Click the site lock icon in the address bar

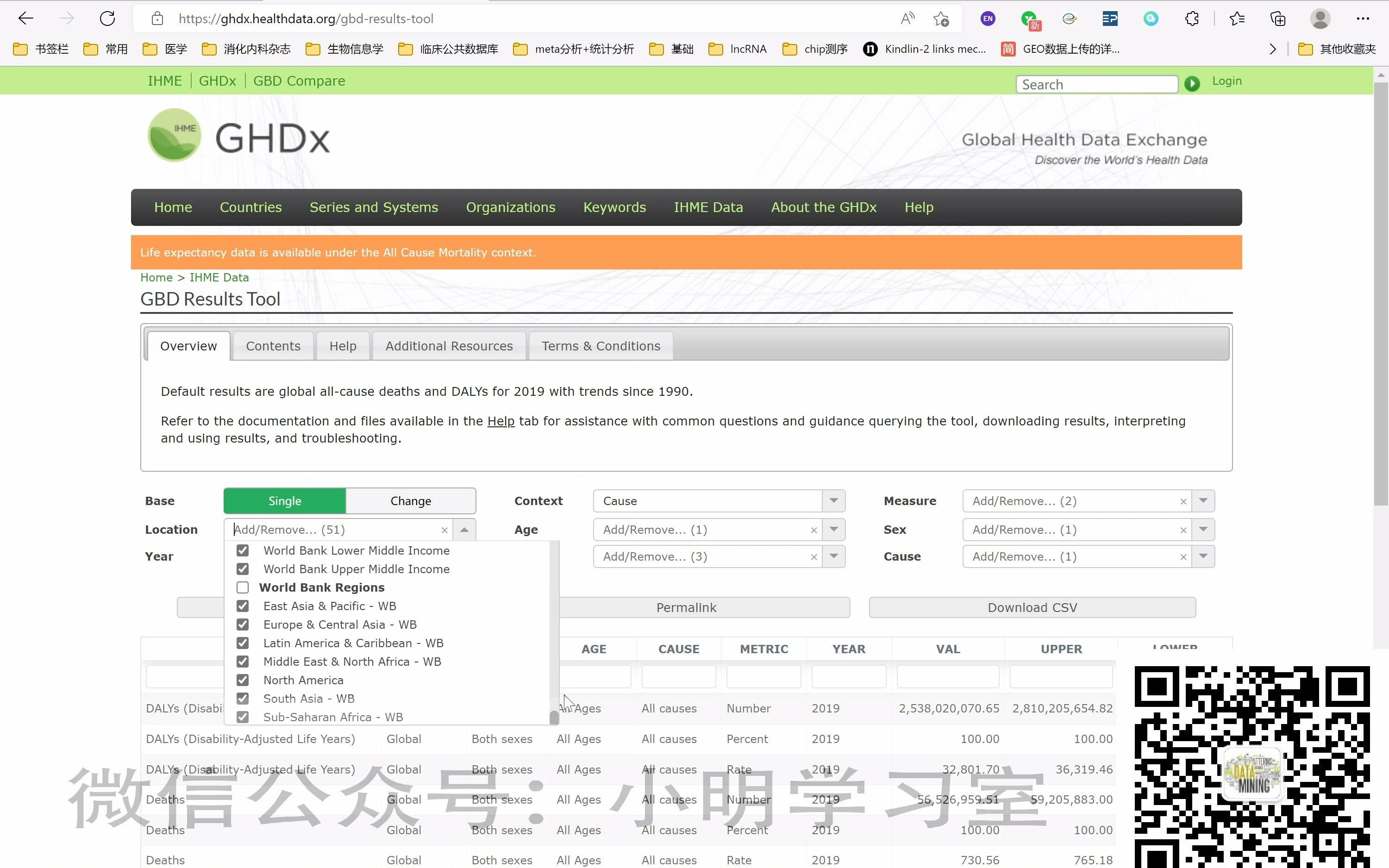[157, 19]
